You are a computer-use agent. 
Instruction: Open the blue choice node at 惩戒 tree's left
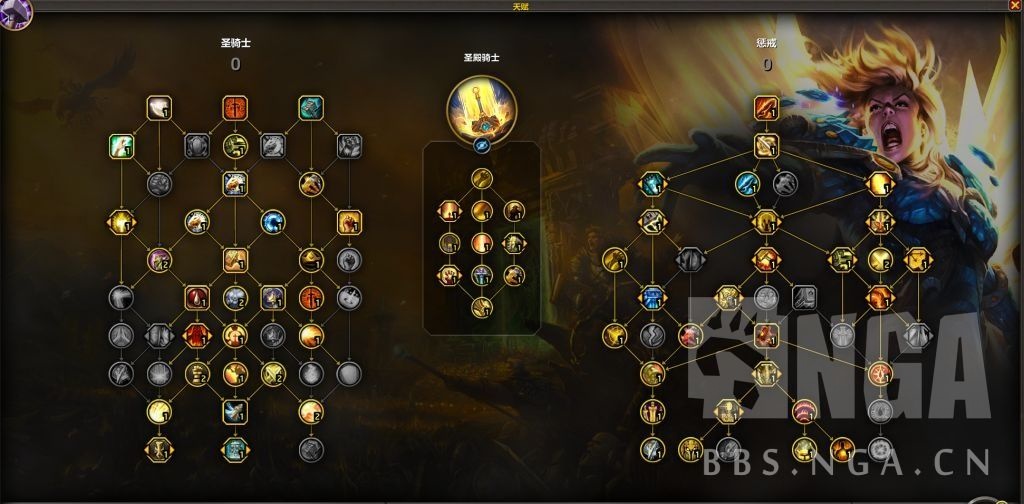[x=652, y=184]
